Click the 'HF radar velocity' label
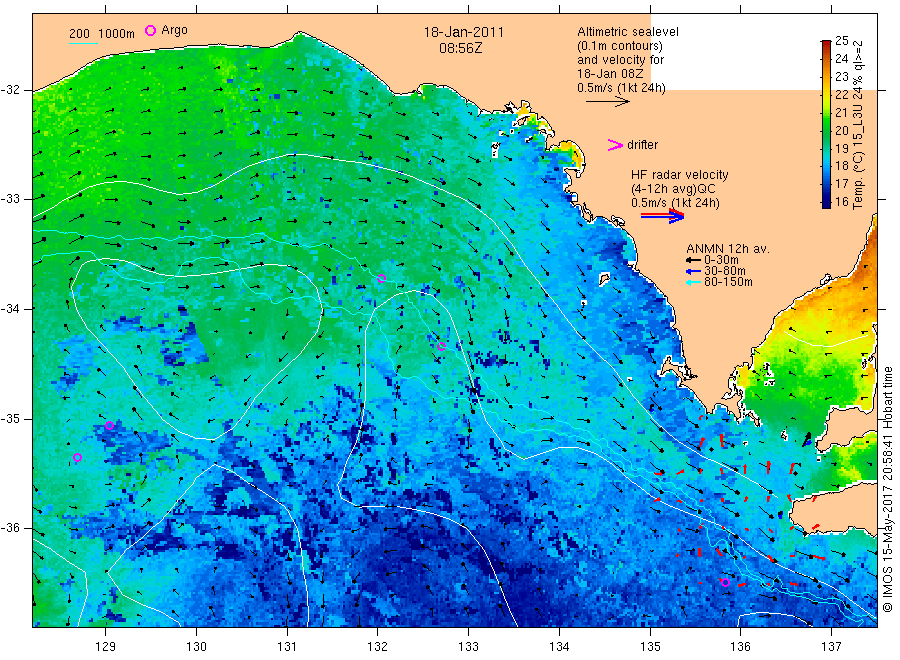 680,175
